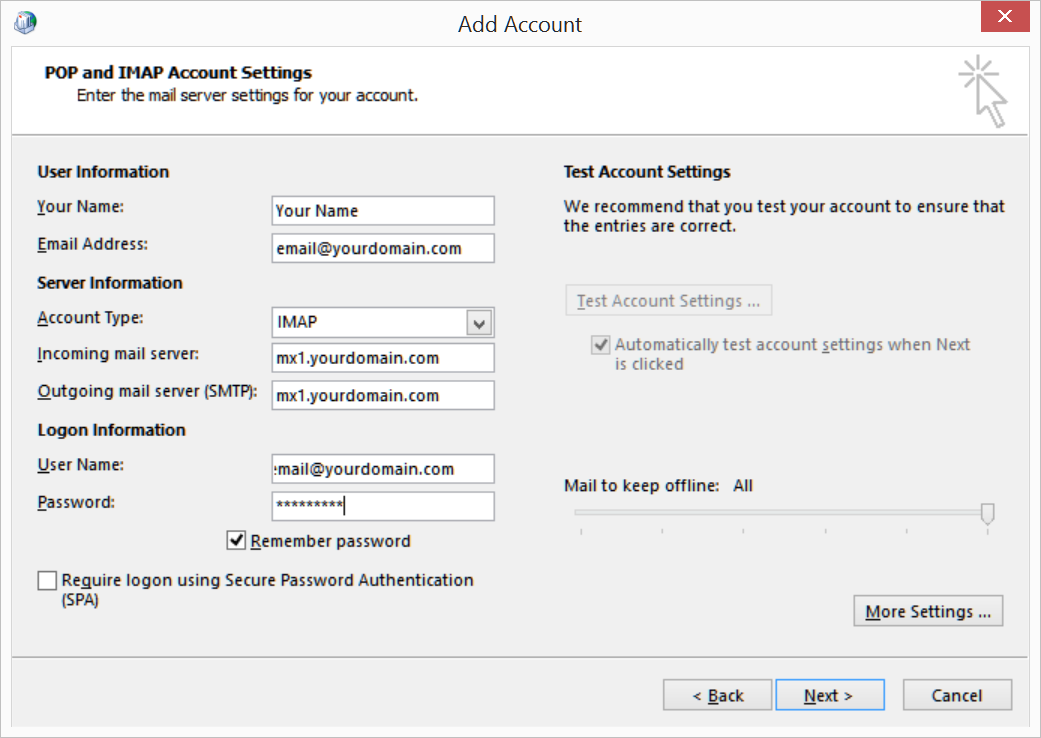This screenshot has height=738, width=1041.
Task: Select the Incoming mail server field
Action: [x=383, y=358]
